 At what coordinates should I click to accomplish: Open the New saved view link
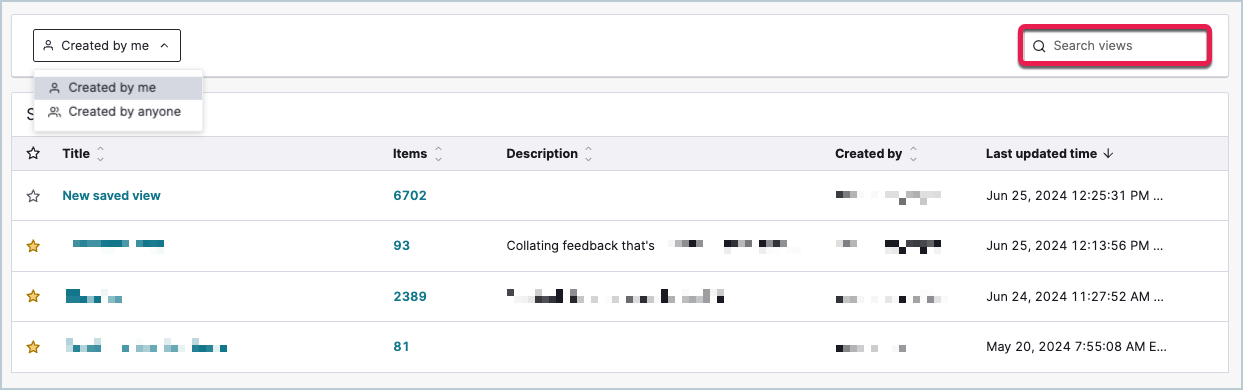[x=111, y=196]
